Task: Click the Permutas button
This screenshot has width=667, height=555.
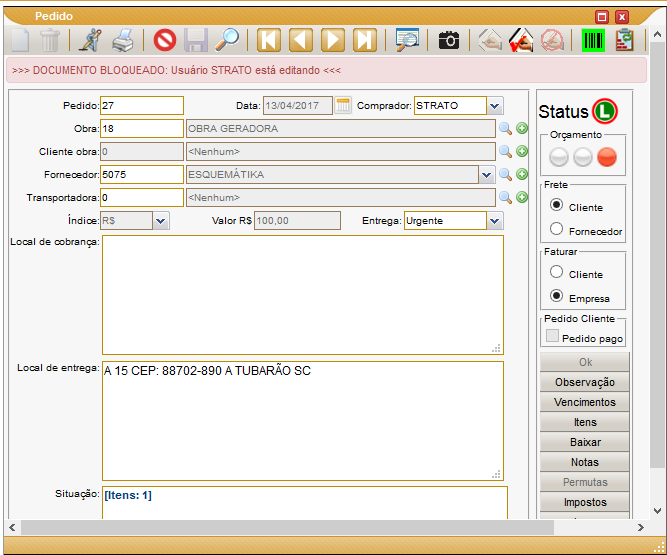Action: 584,482
